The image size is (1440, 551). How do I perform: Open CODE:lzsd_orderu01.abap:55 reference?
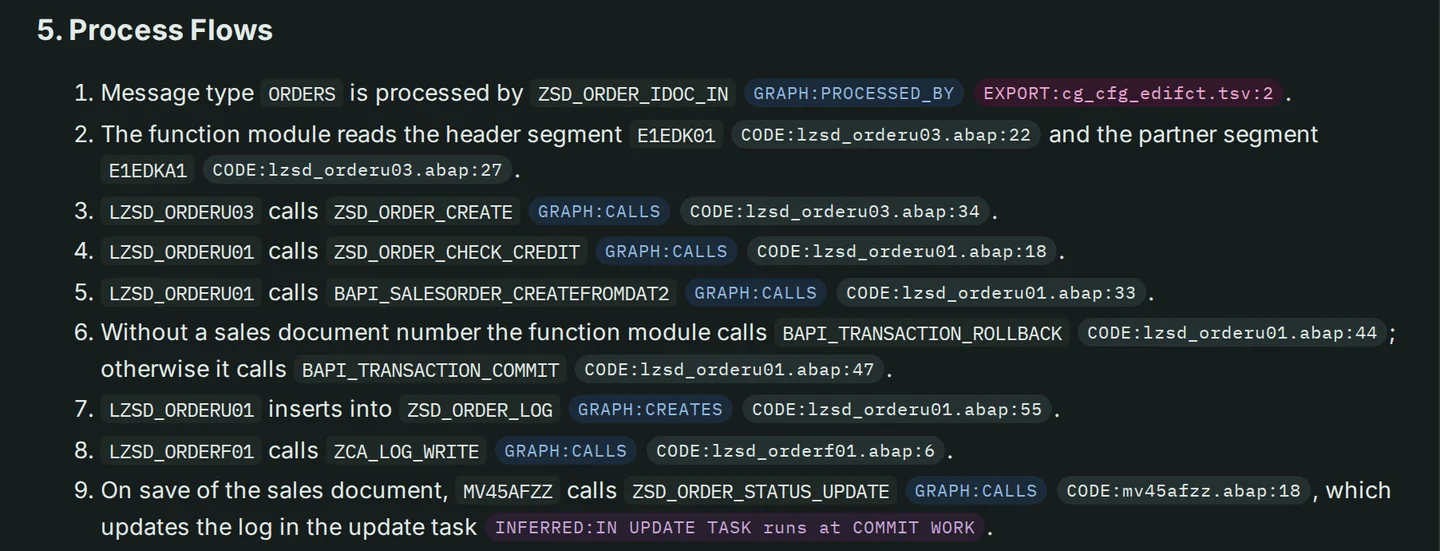point(897,410)
